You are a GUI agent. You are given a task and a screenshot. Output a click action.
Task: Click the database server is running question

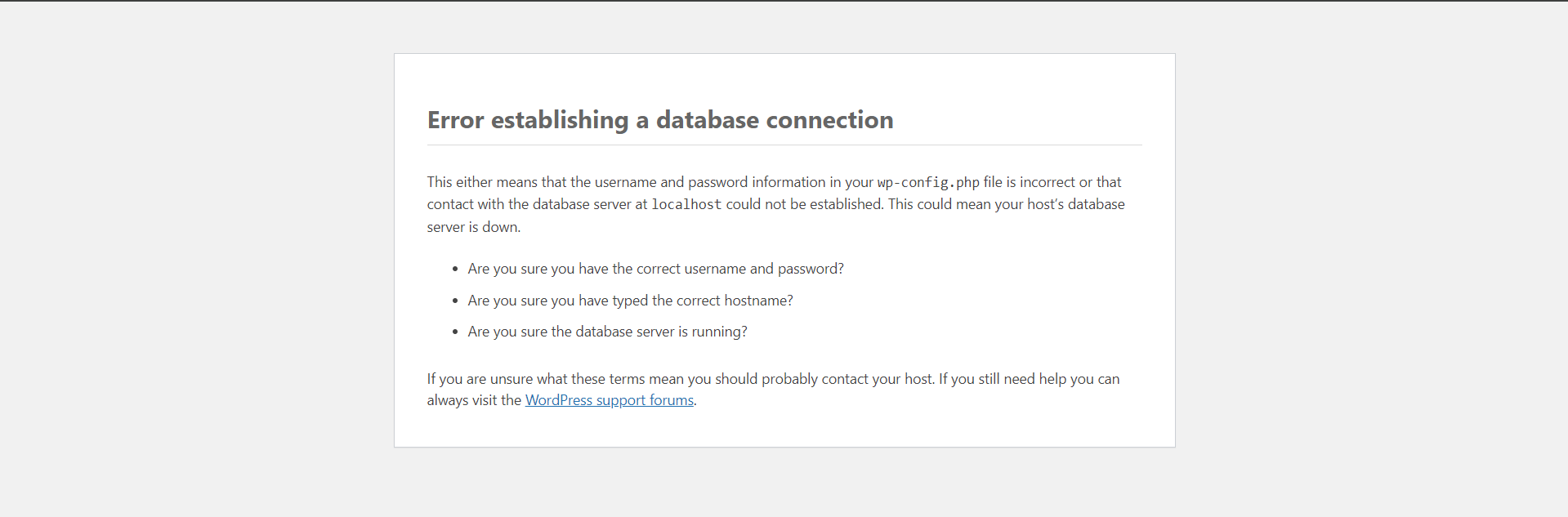click(x=607, y=332)
